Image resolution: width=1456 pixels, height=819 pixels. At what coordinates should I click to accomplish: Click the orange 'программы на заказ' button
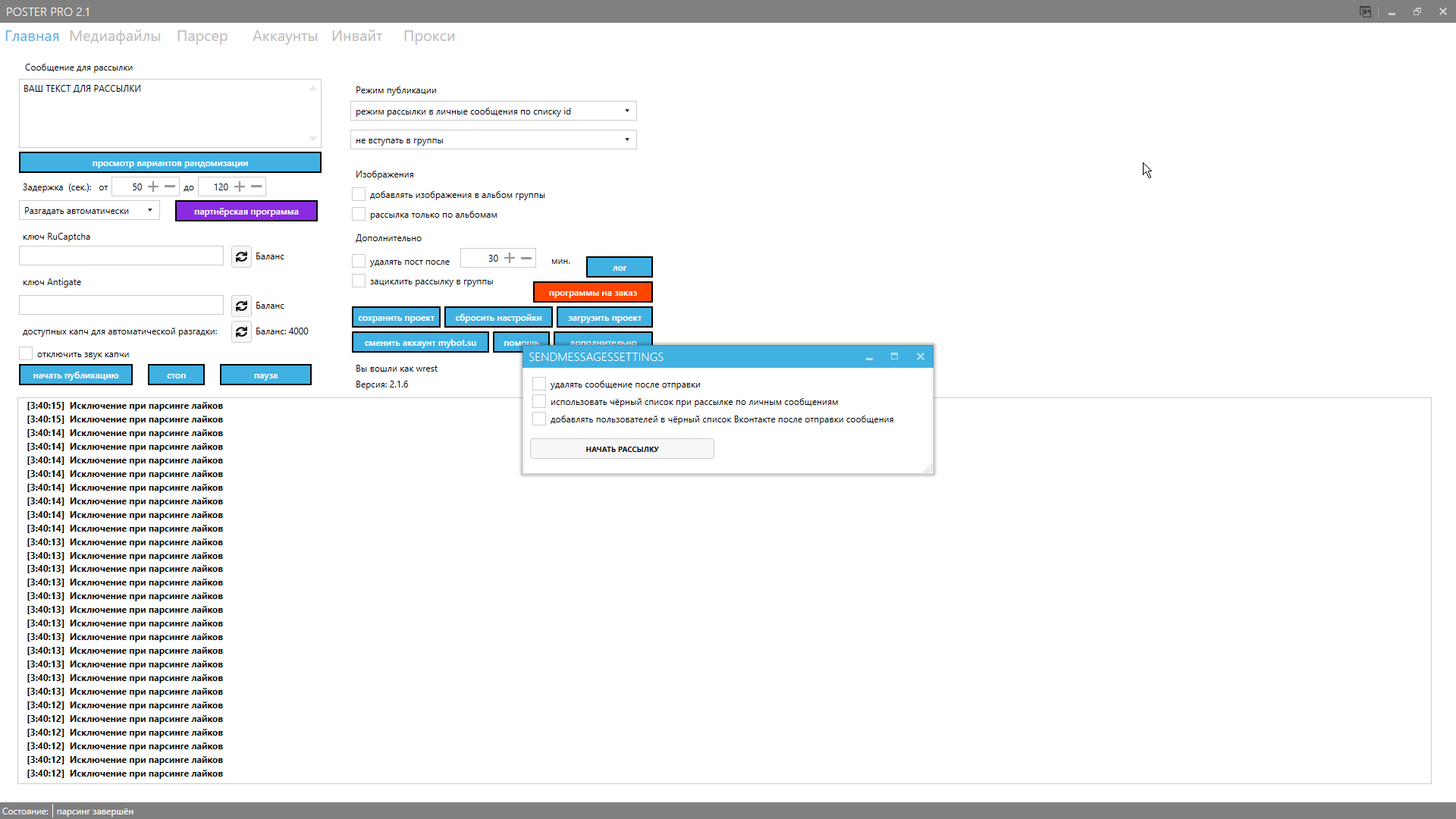tap(592, 293)
